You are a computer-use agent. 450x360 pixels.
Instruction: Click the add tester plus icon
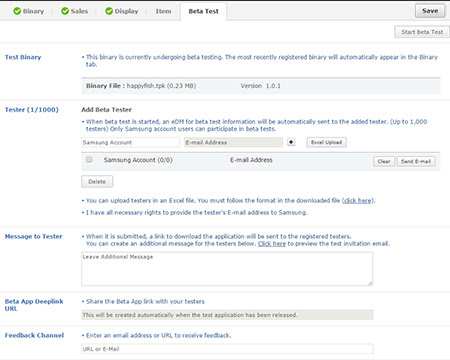click(x=291, y=142)
